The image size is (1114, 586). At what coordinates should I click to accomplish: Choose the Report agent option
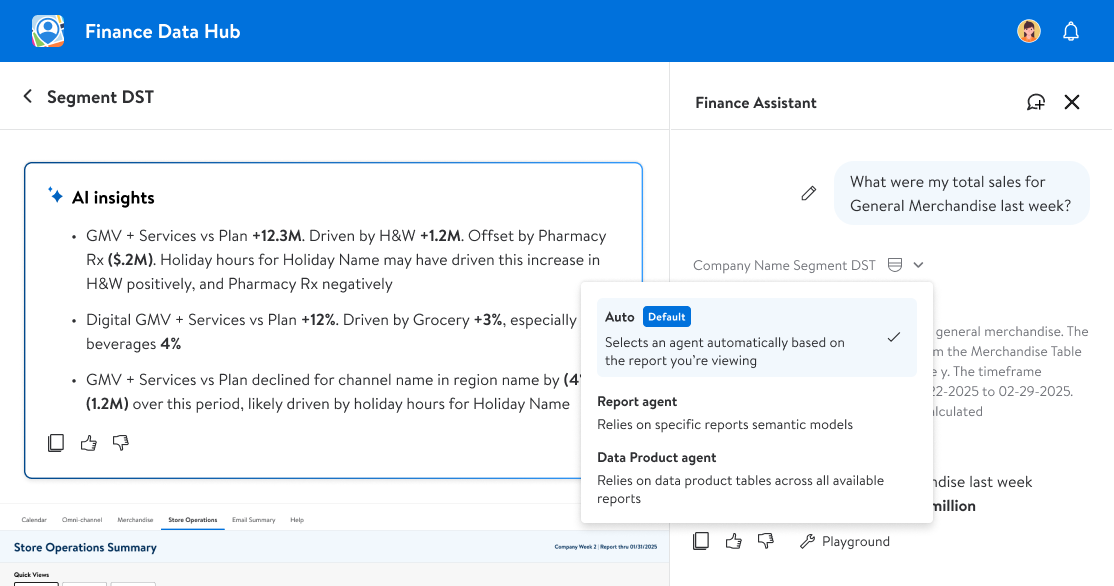coord(756,412)
